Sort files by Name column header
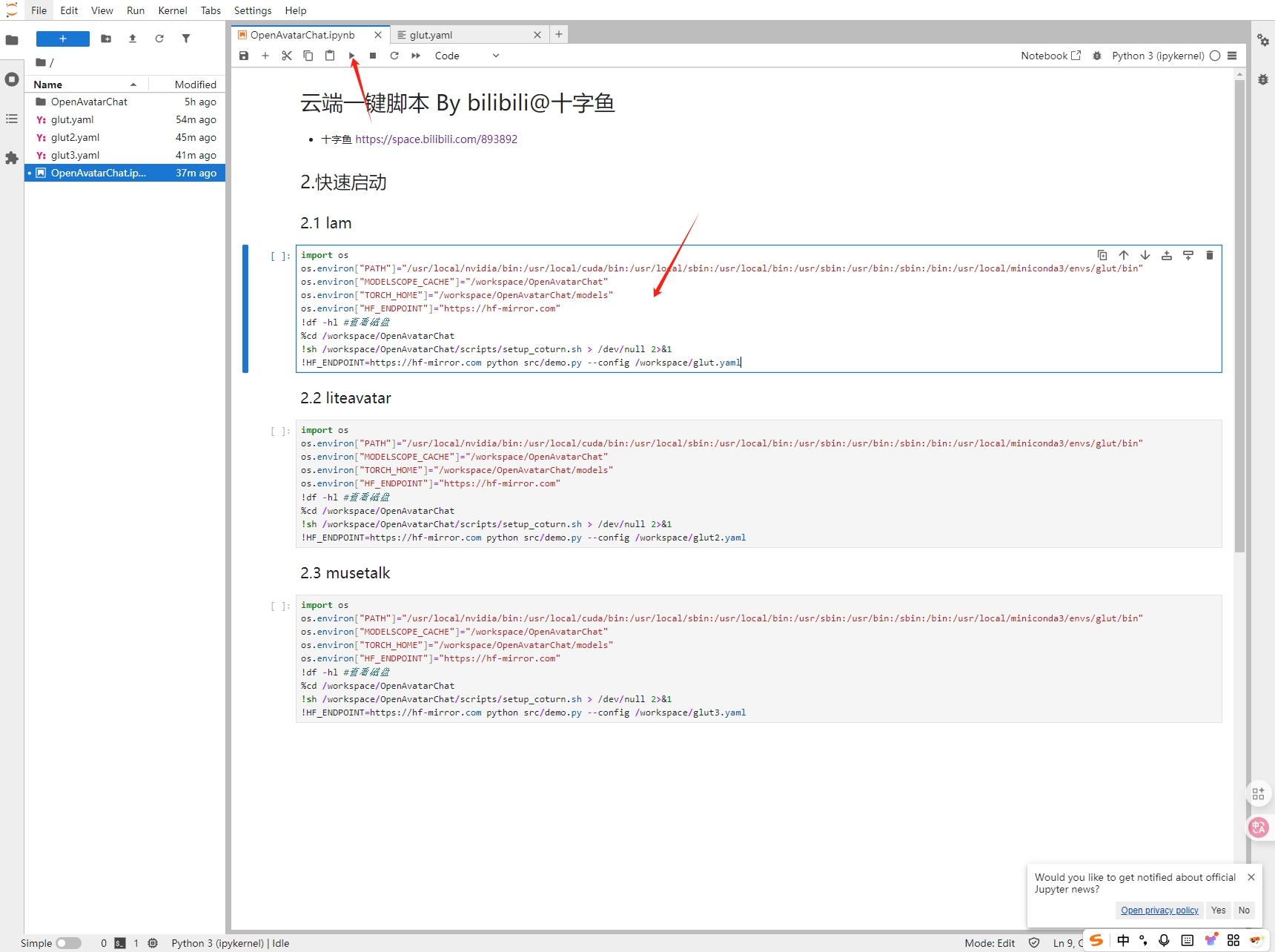 (86, 85)
